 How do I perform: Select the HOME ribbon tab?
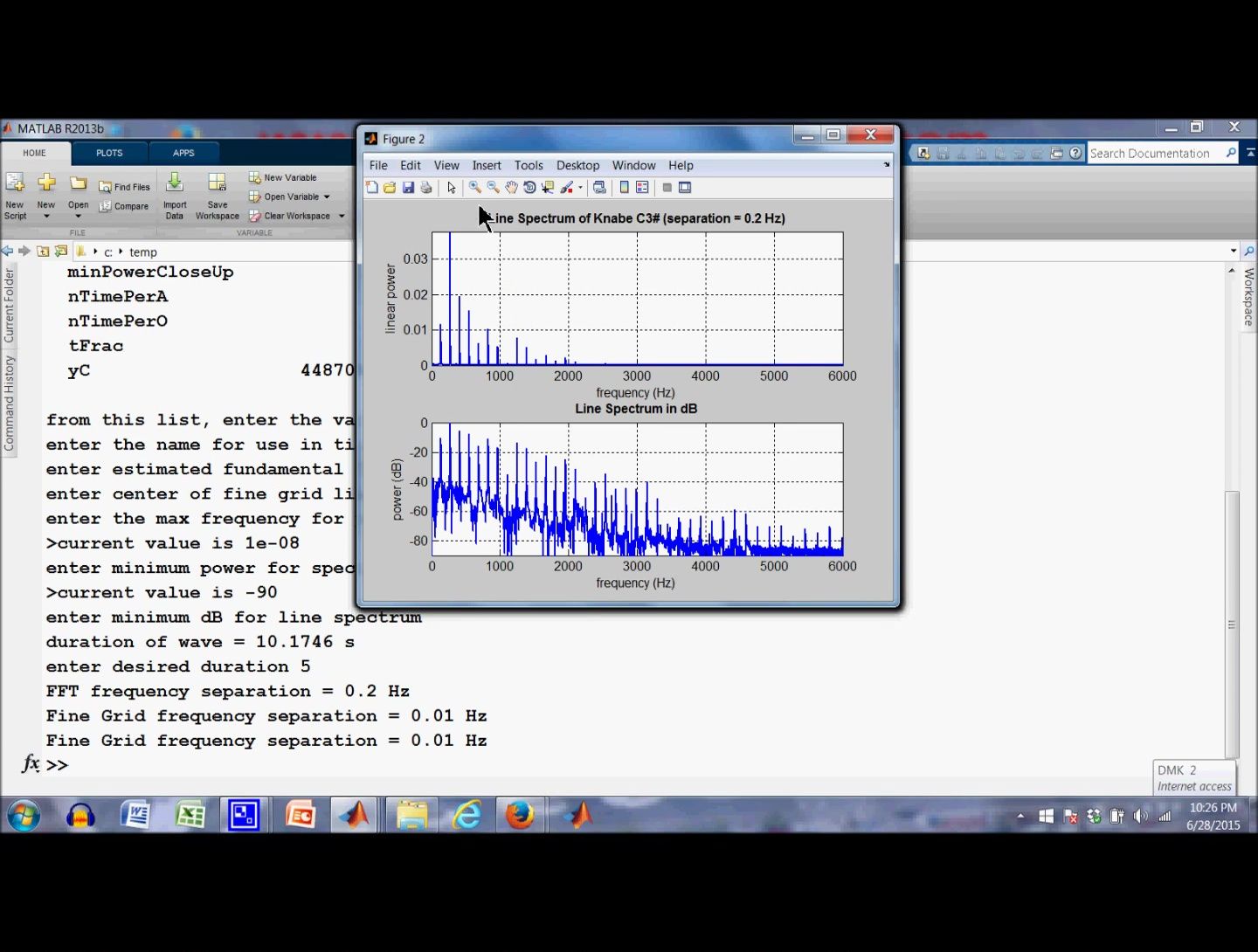[35, 153]
